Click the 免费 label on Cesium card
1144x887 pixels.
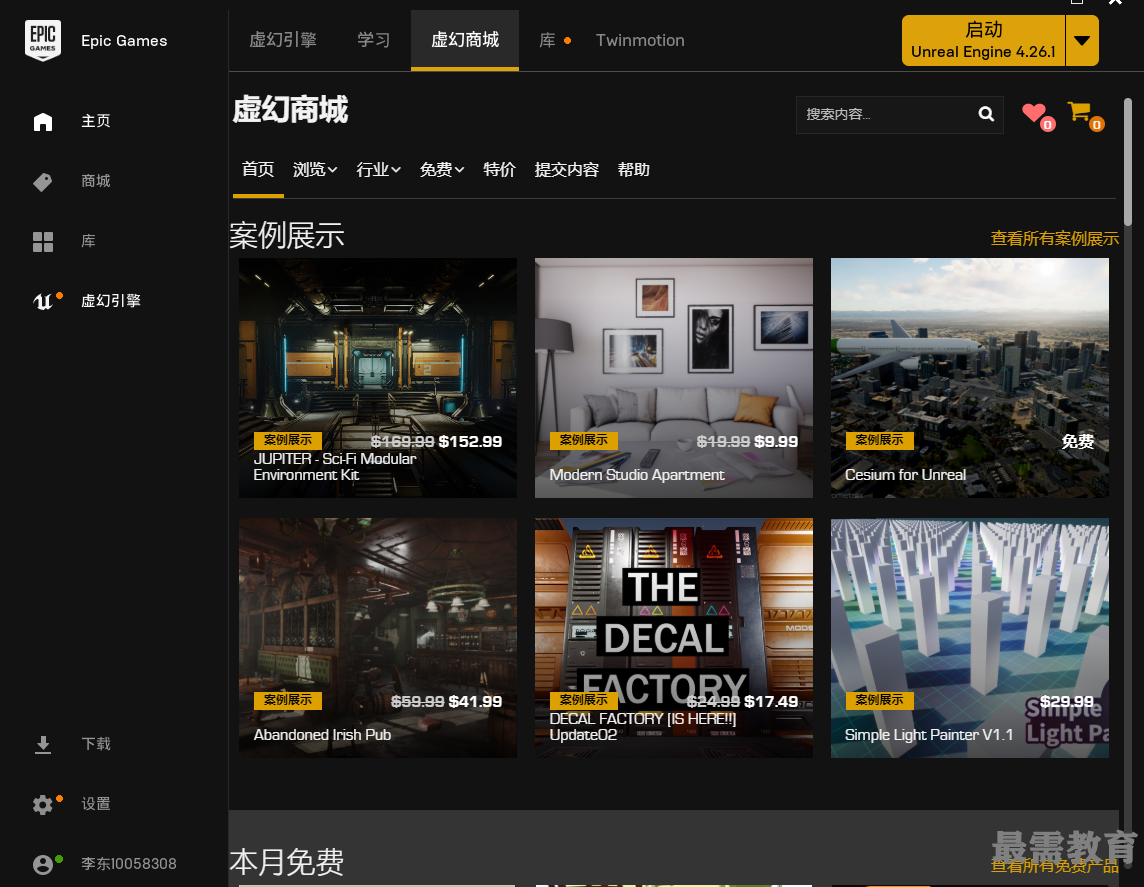tap(1077, 441)
